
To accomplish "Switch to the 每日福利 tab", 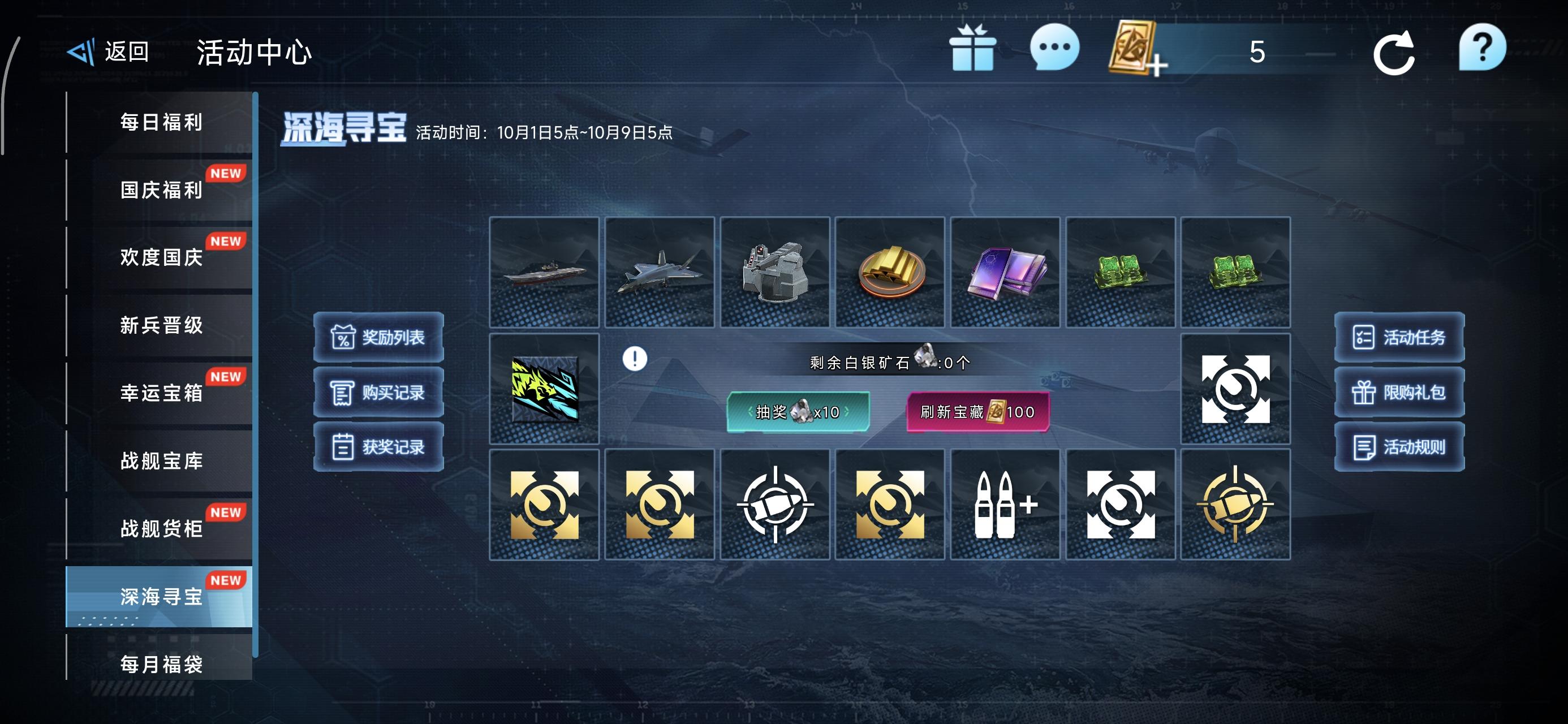I will (x=160, y=122).
